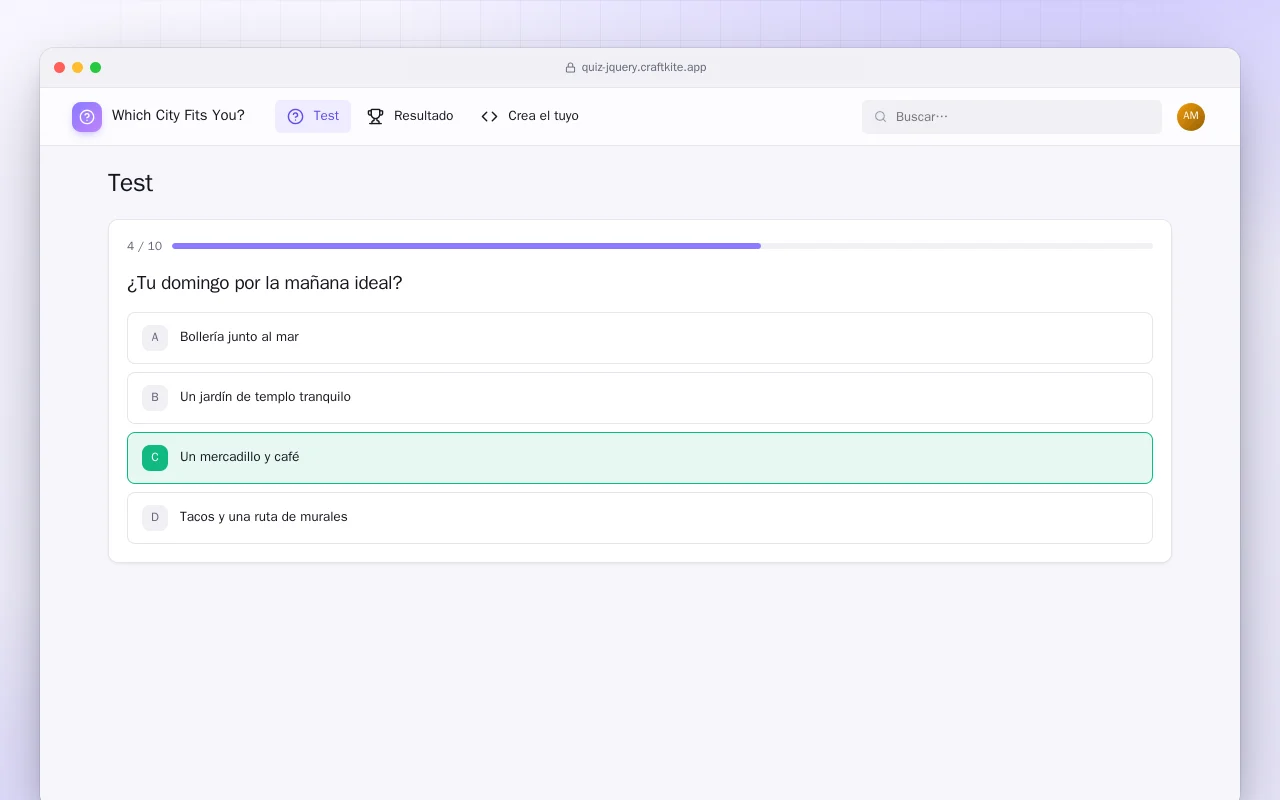The image size is (1280, 800).
Task: Click the Test page heading
Action: click(130, 183)
